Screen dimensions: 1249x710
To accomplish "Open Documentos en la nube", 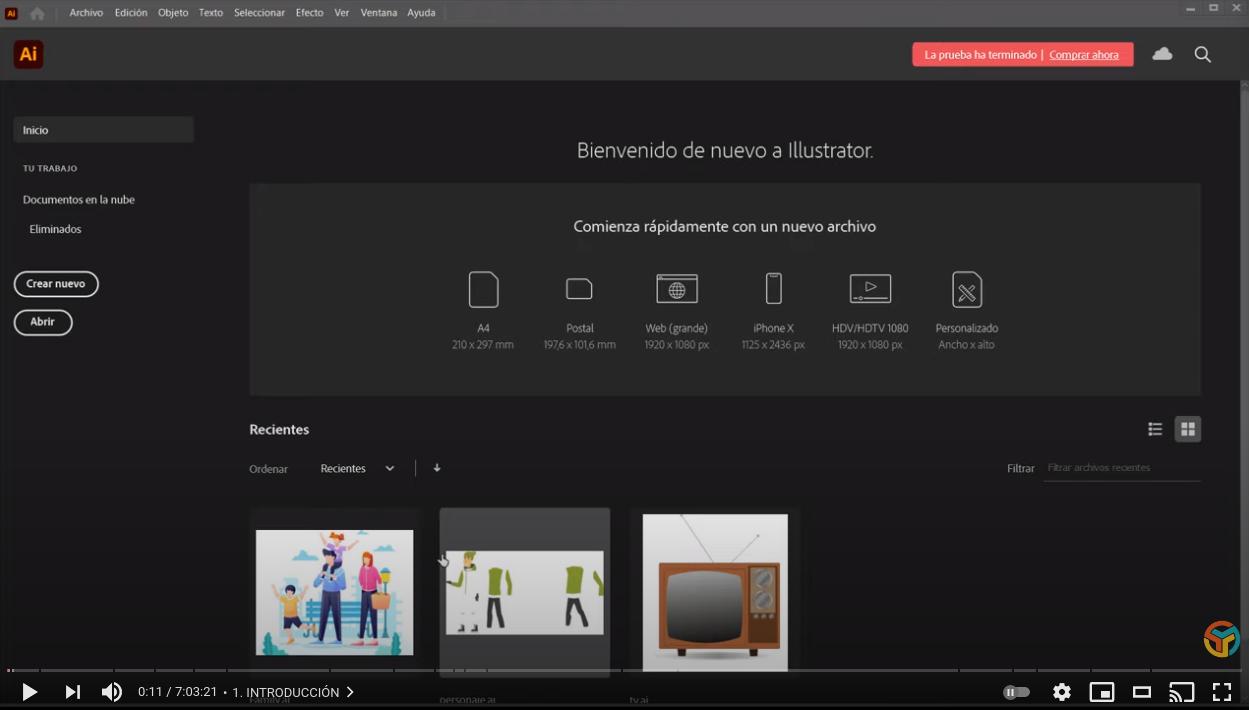I will pyautogui.click(x=79, y=200).
